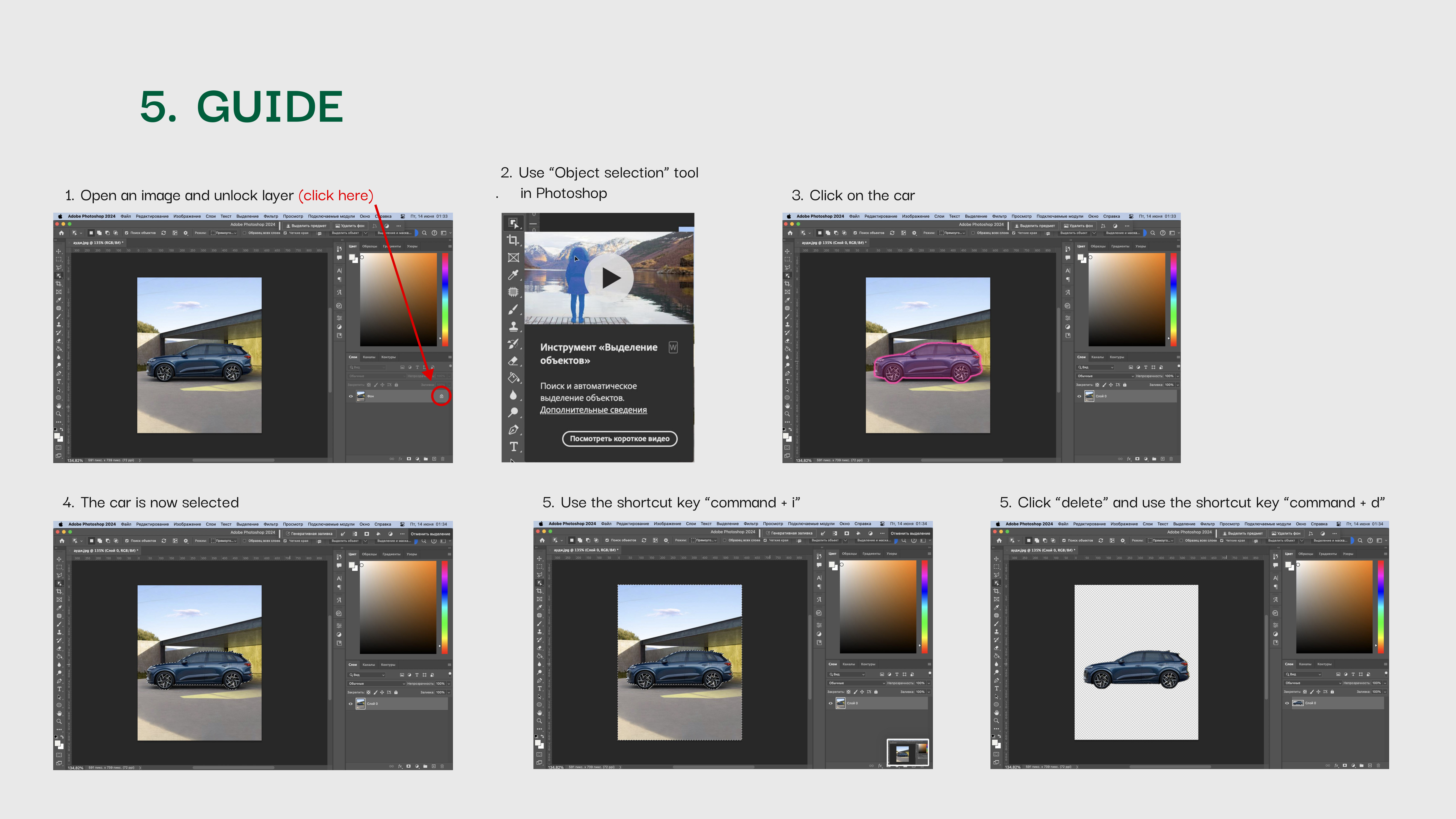Select the Type tool in the step 2 toolbar
The image size is (1456, 819).
click(513, 447)
